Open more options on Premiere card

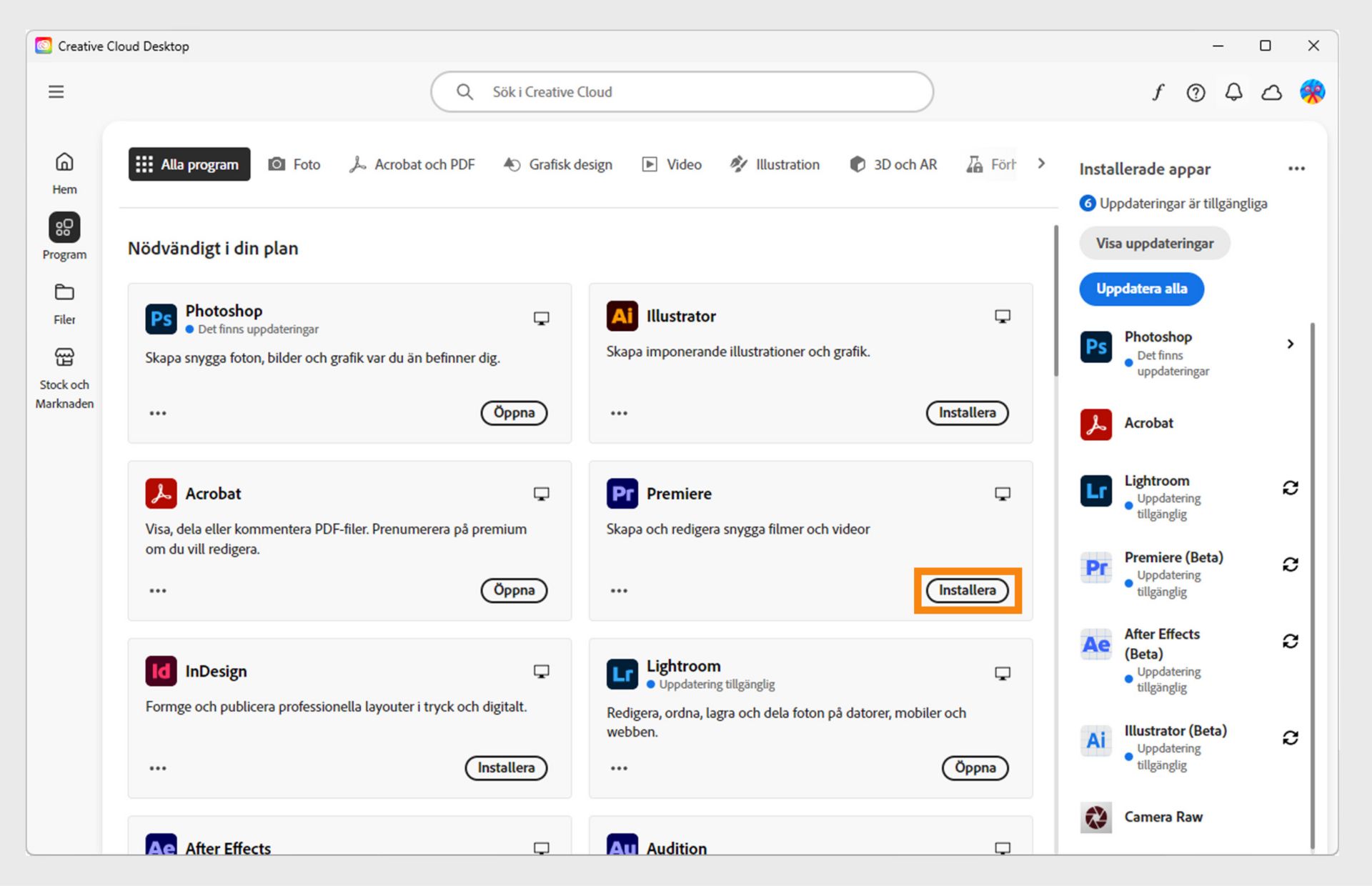pyautogui.click(x=619, y=591)
